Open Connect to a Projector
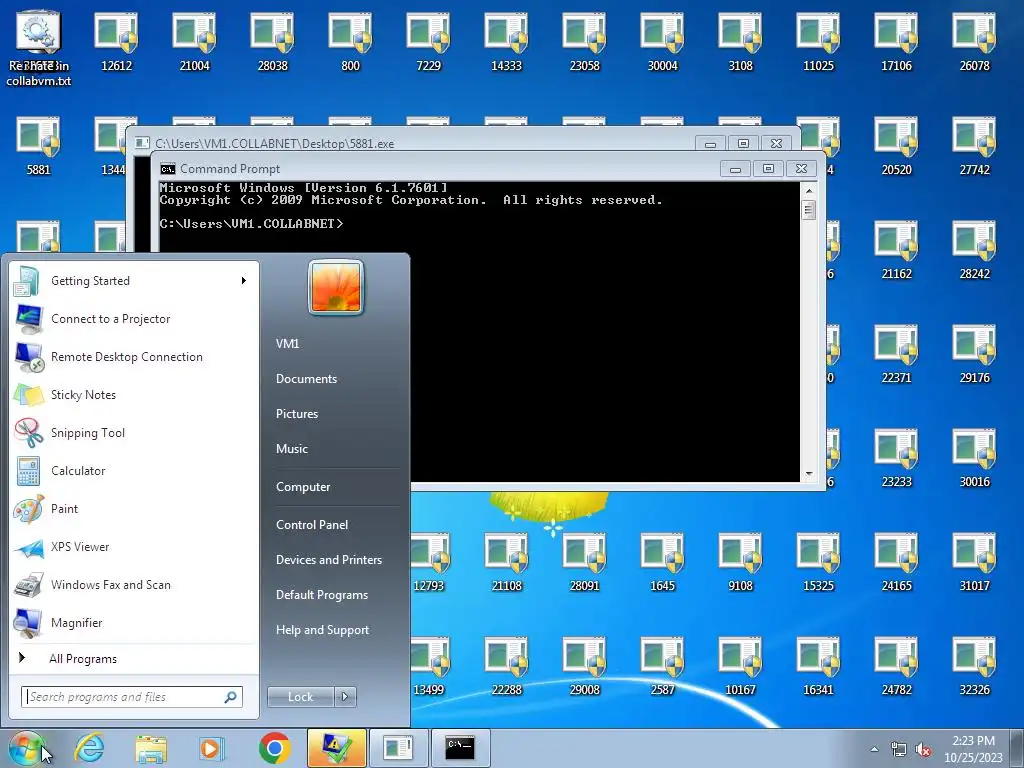Image resolution: width=1024 pixels, height=768 pixels. coord(134,319)
